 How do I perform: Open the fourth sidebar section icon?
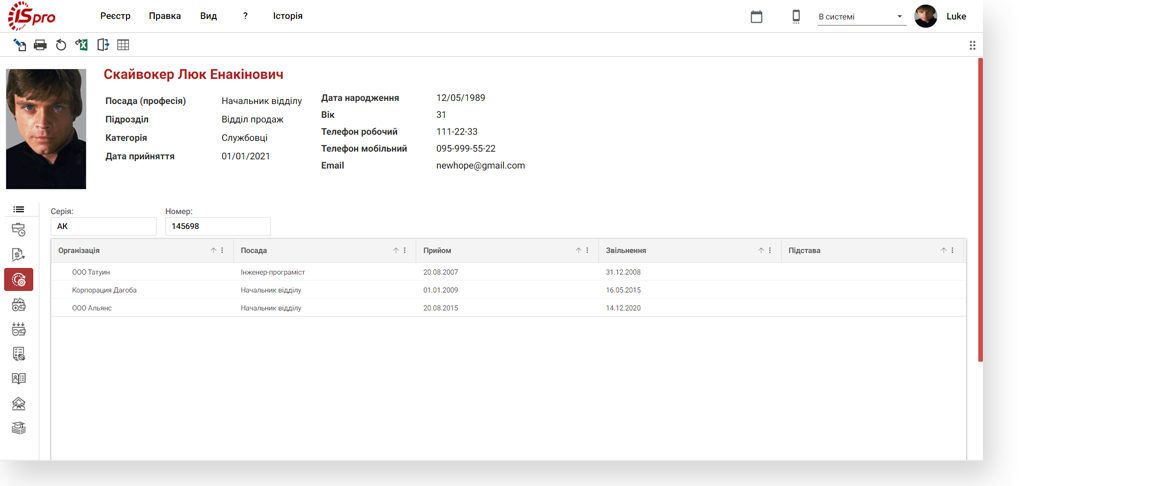pyautogui.click(x=19, y=304)
